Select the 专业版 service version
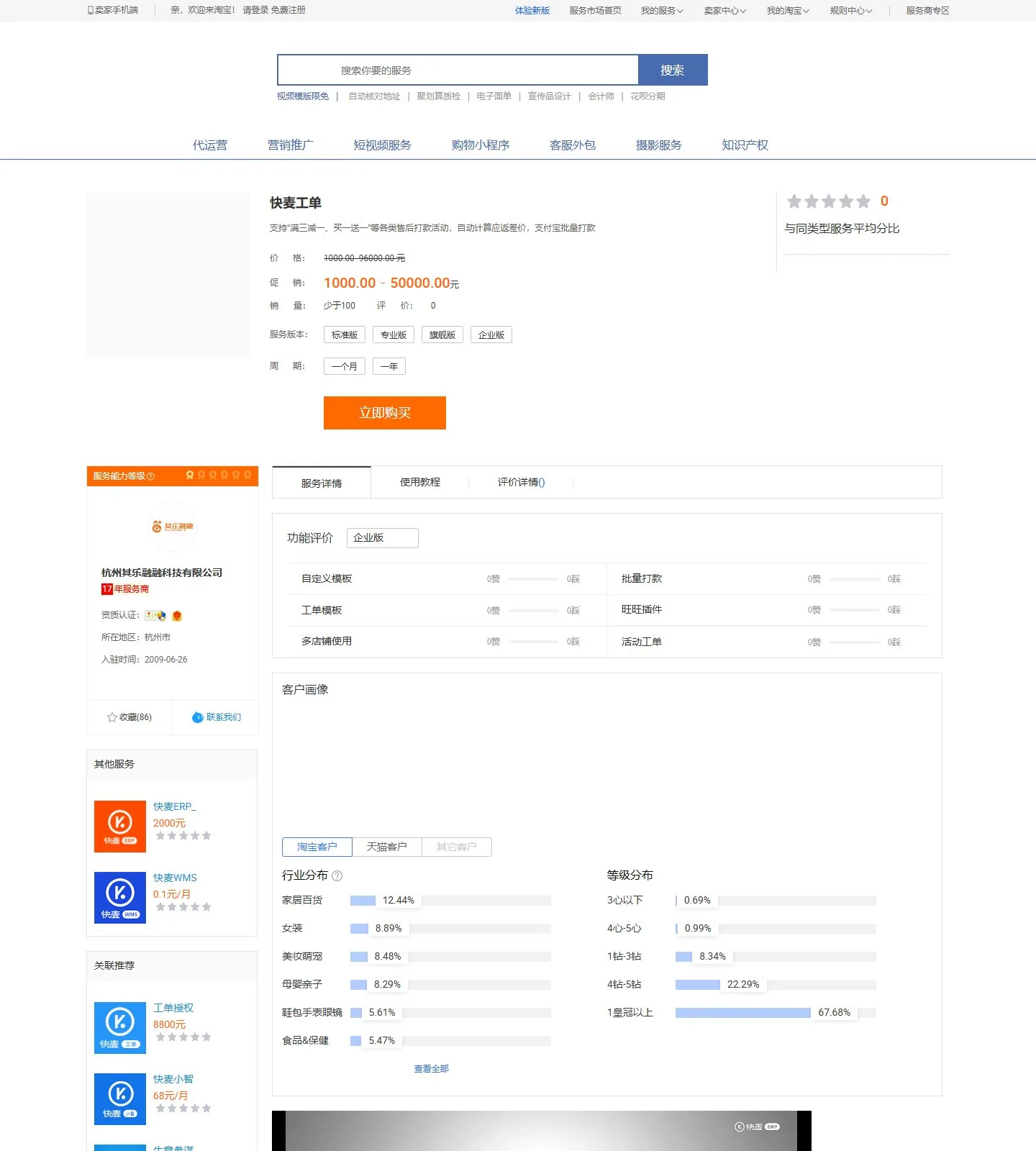 point(394,335)
